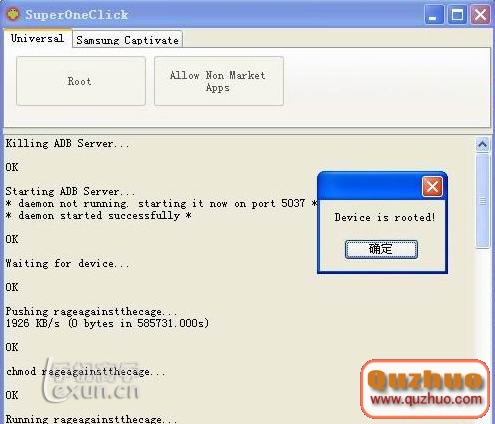This screenshot has height=424, width=495.
Task: Open the Samsung Captivate tab
Action: click(127, 40)
